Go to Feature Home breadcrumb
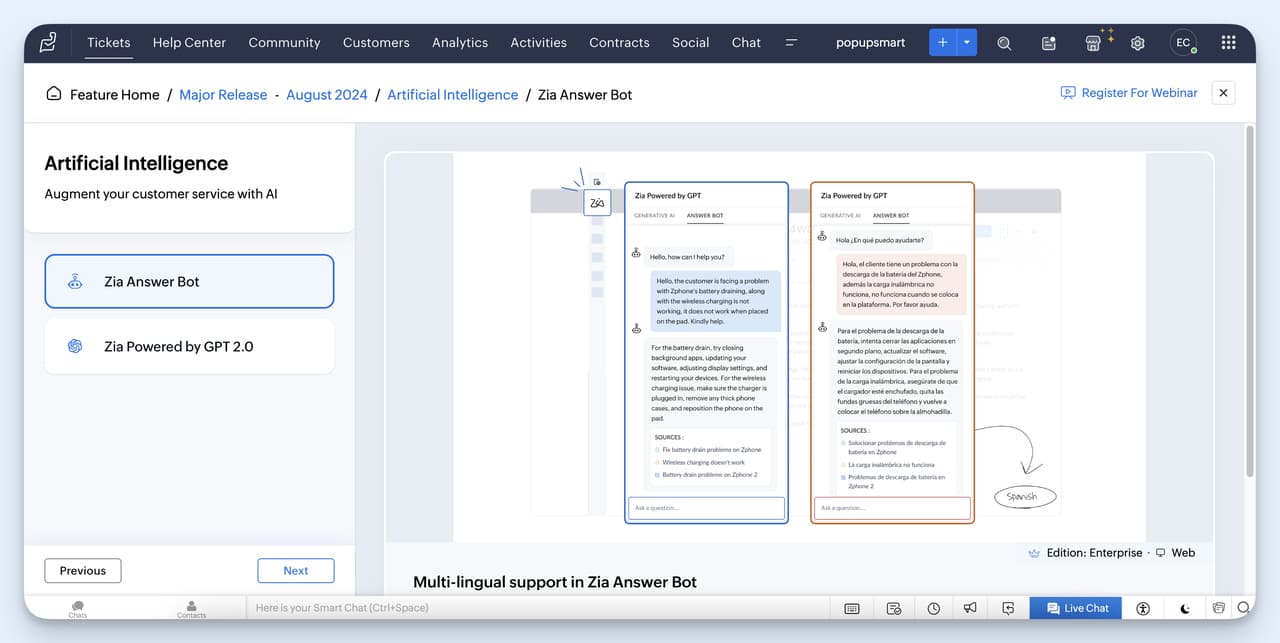Image resolution: width=1280 pixels, height=643 pixels. point(115,95)
